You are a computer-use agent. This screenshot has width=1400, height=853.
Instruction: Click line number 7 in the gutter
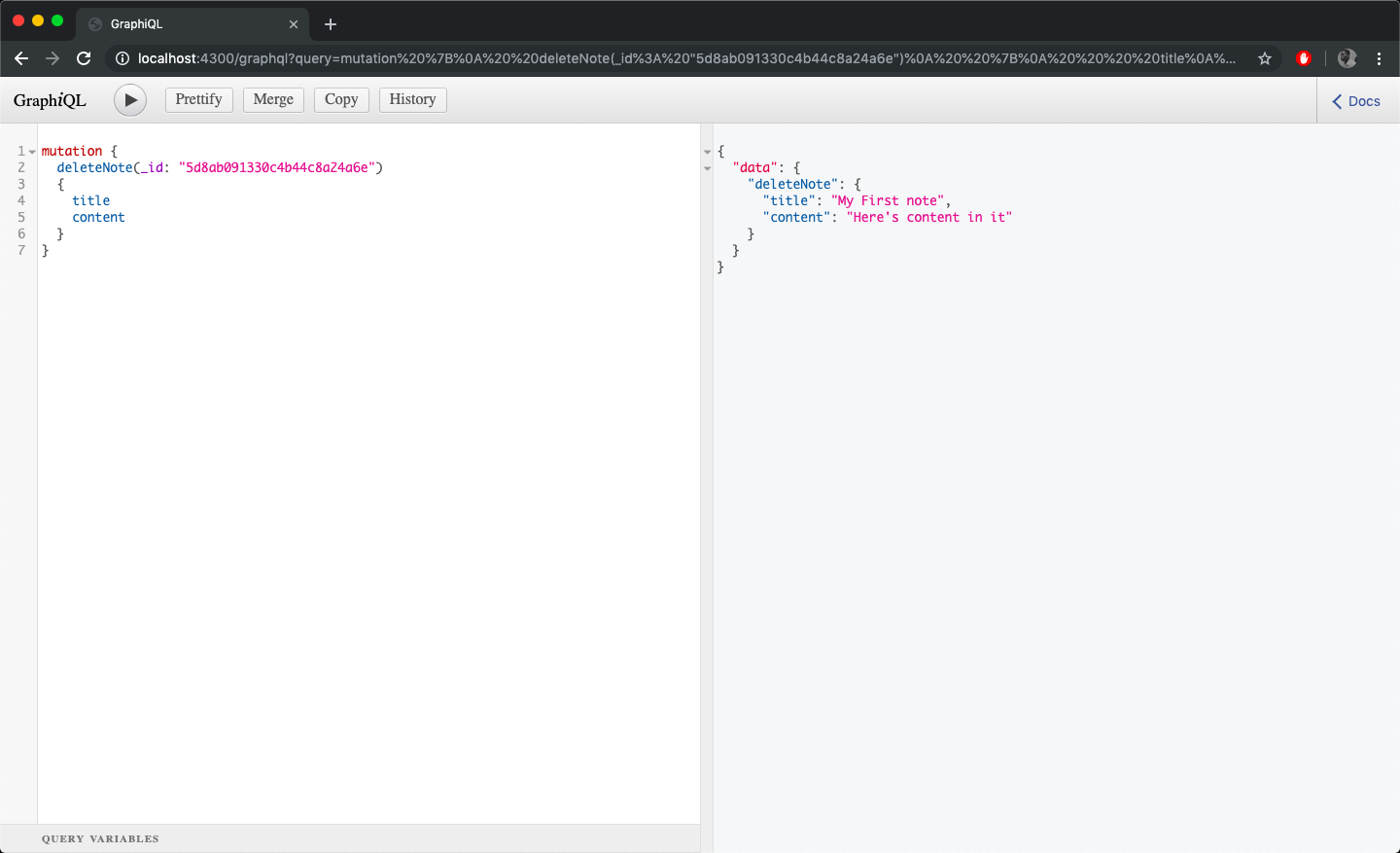(x=21, y=250)
